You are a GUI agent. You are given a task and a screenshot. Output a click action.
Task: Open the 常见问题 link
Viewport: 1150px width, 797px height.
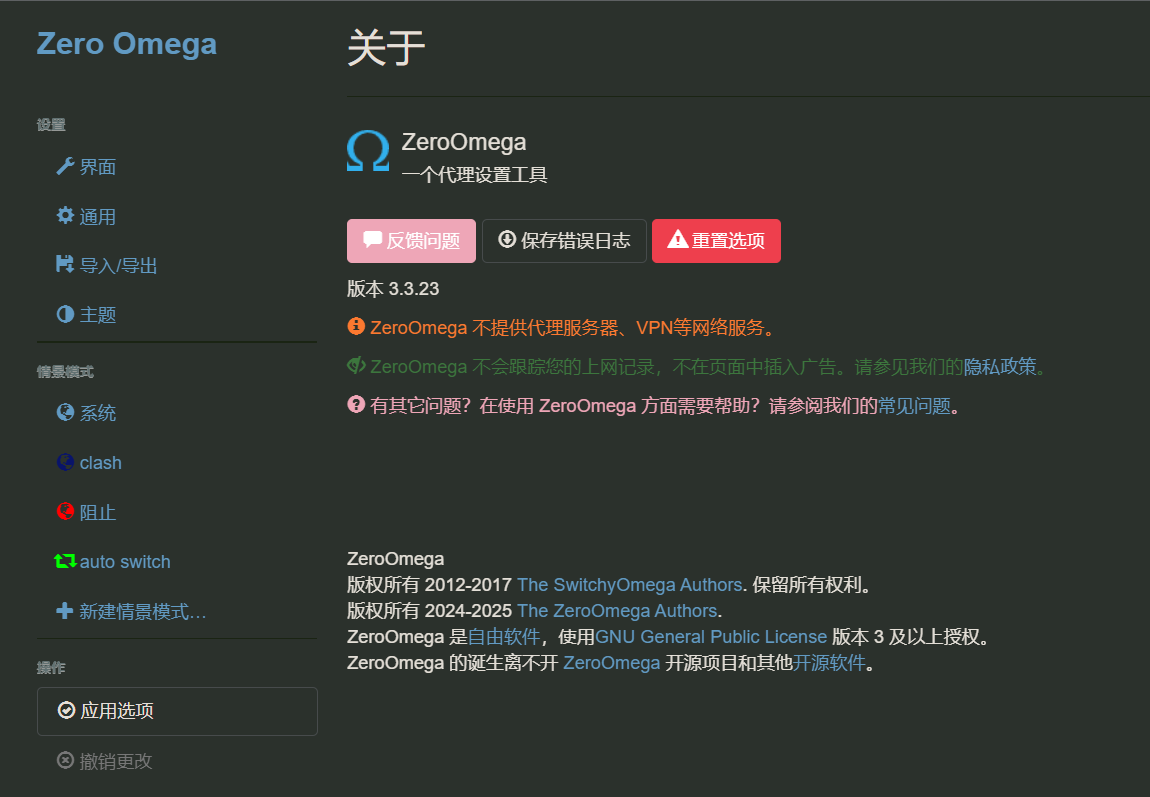point(914,405)
